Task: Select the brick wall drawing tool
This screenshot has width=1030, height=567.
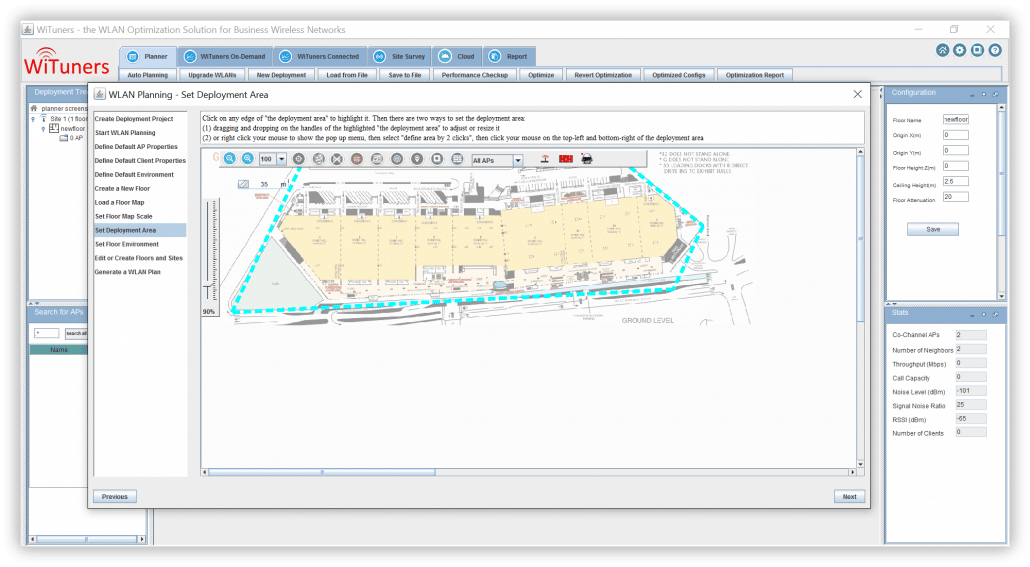Action: 357,159
